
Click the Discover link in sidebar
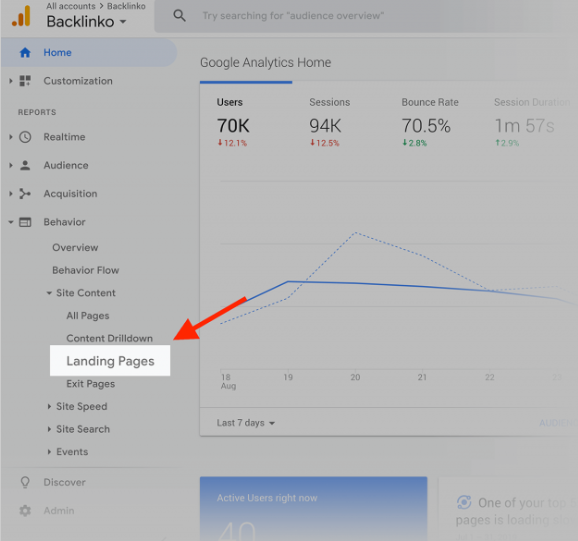point(65,482)
